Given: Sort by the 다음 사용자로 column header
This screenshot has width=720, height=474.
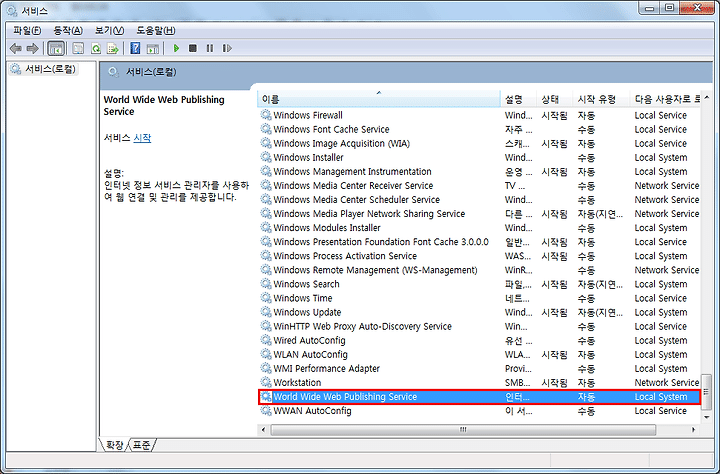Looking at the screenshot, I should [667, 99].
